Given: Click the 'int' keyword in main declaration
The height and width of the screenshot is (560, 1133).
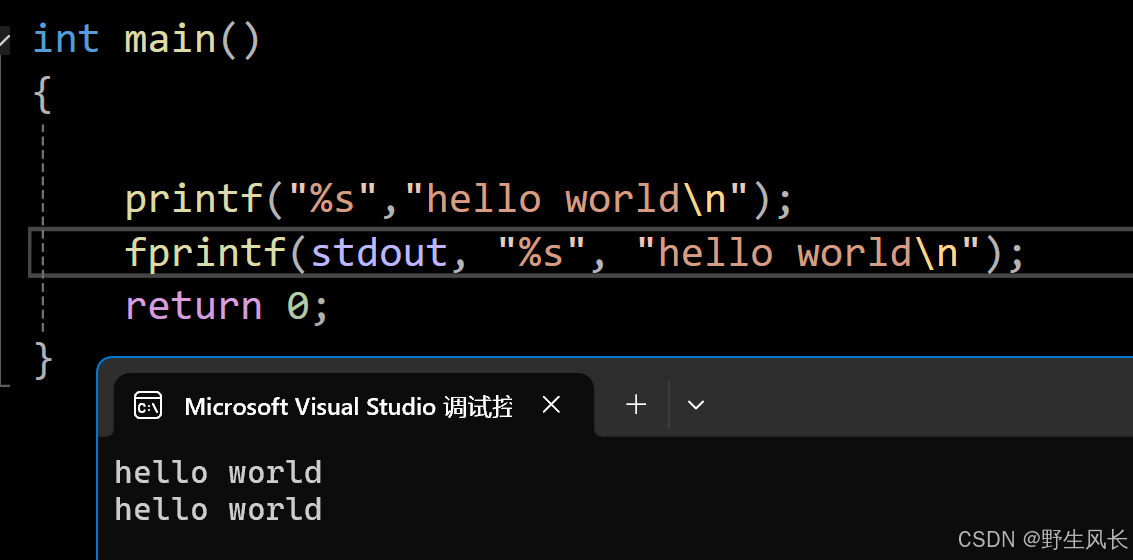Looking at the screenshot, I should tap(66, 38).
